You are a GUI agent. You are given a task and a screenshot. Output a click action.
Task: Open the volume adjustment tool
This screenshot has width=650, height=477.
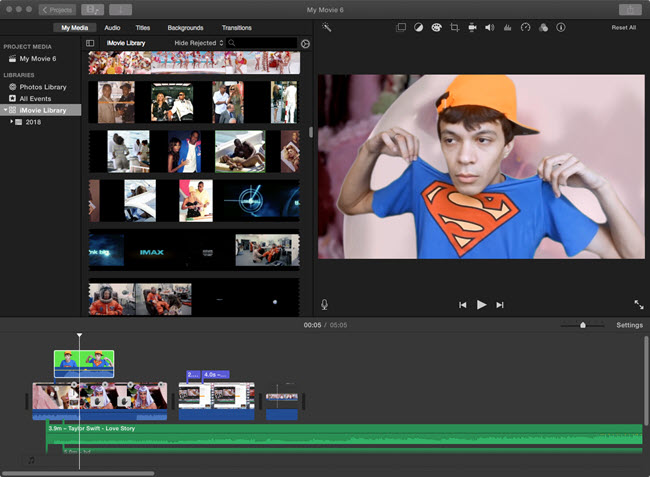click(x=489, y=28)
